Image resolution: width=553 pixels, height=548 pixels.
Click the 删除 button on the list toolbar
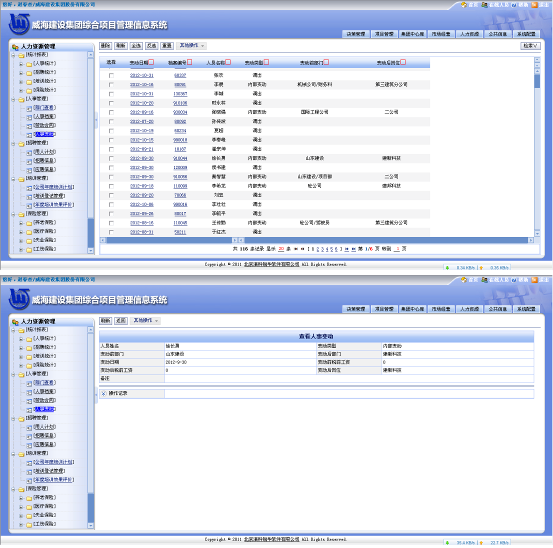coord(105,45)
